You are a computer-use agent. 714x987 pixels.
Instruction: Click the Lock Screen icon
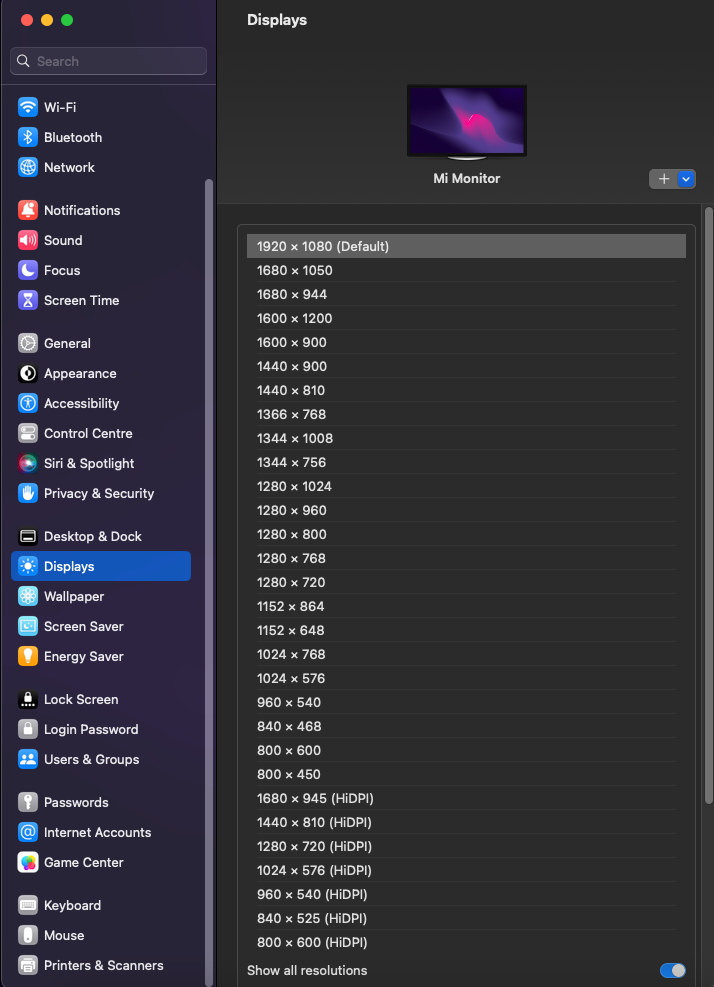[x=28, y=699]
